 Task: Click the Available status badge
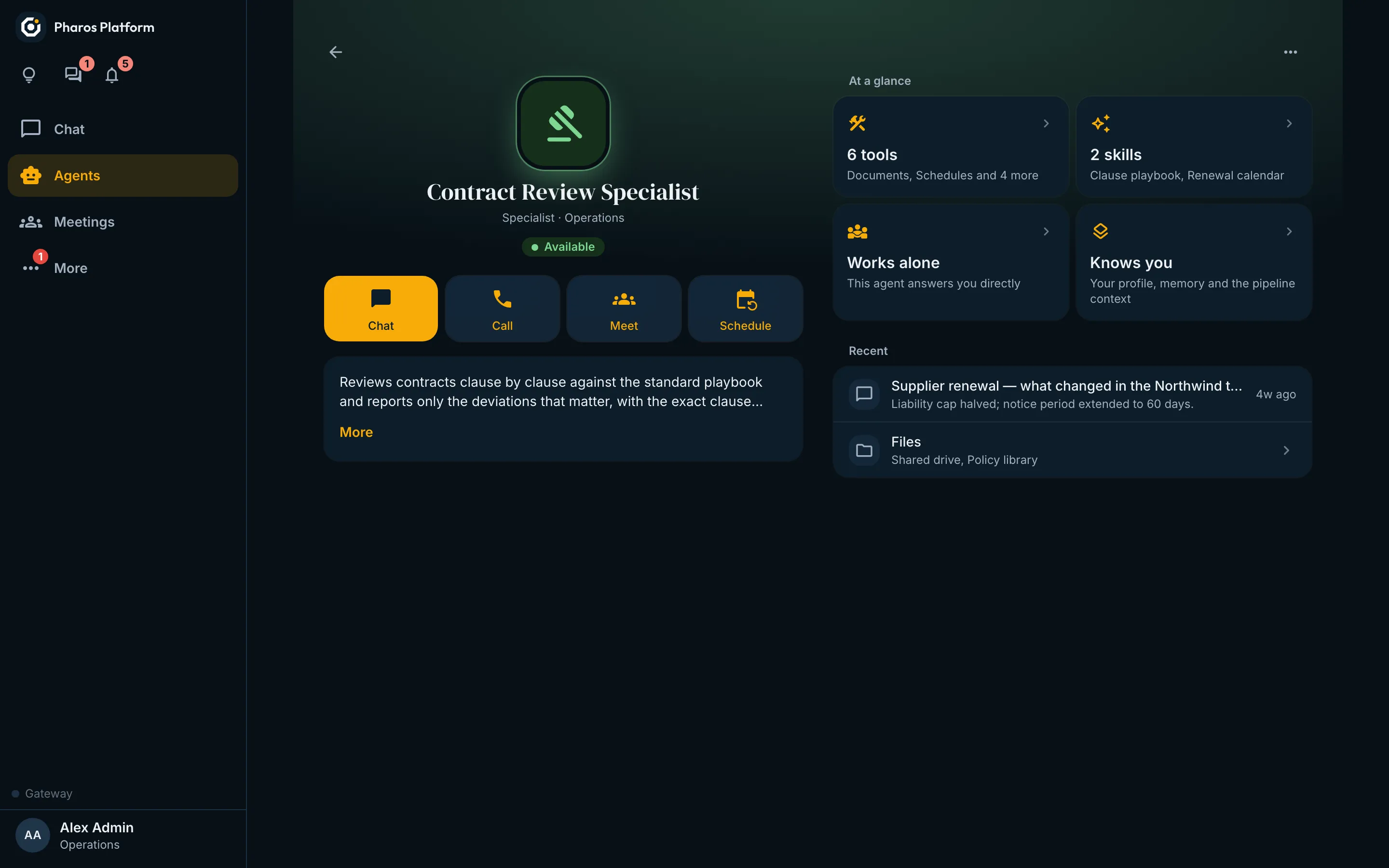[x=563, y=247]
